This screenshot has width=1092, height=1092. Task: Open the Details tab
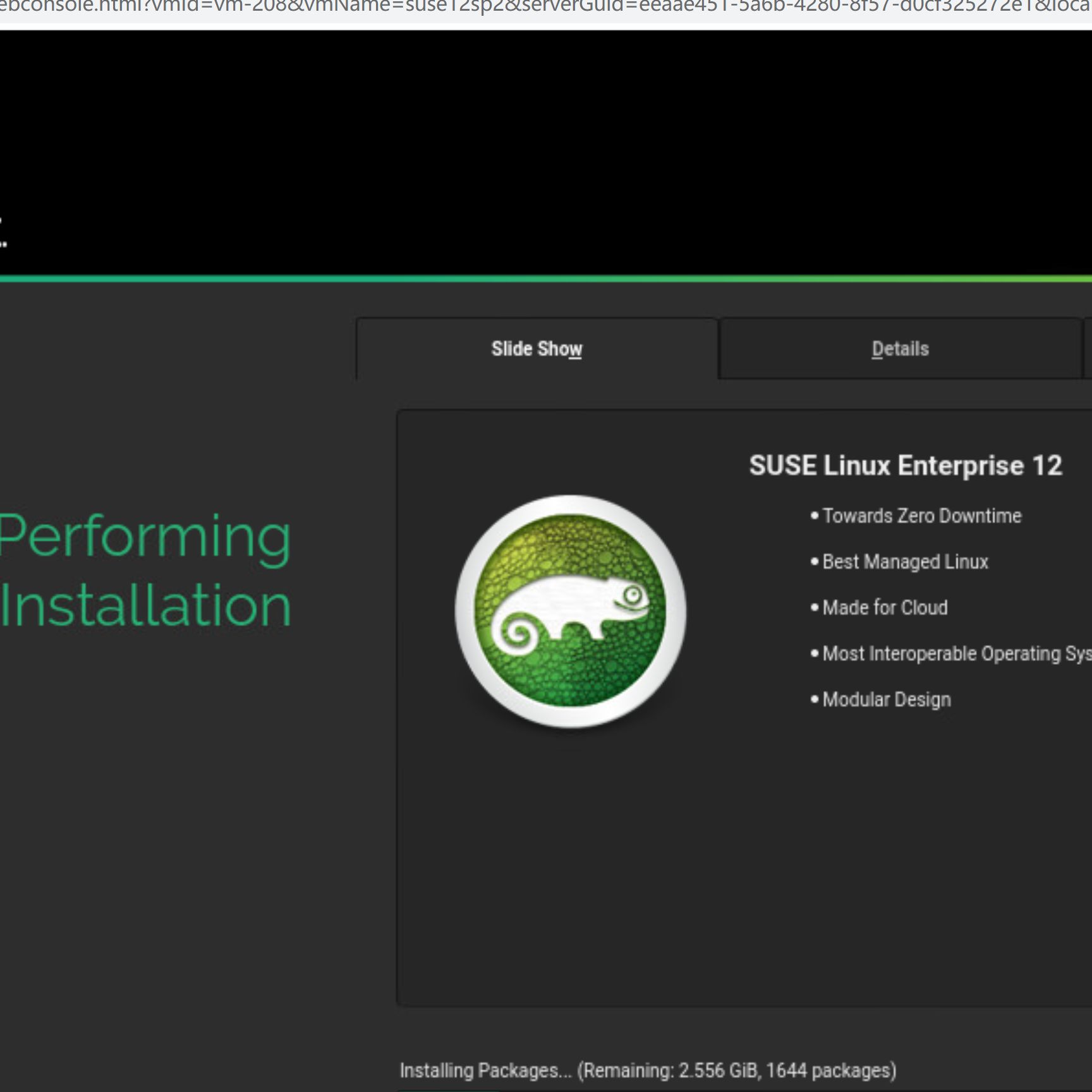coord(900,349)
